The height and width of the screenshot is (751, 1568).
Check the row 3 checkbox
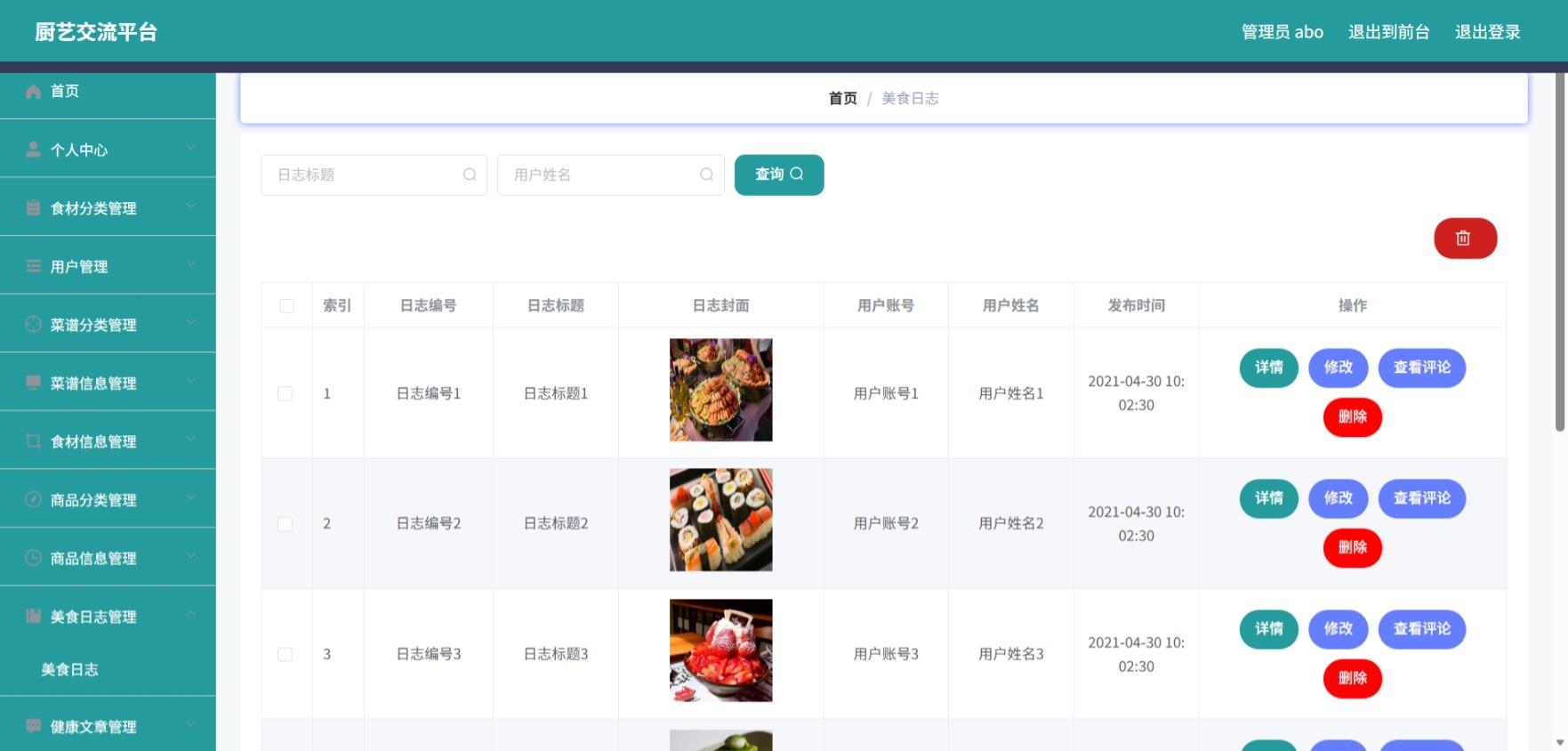pos(285,654)
